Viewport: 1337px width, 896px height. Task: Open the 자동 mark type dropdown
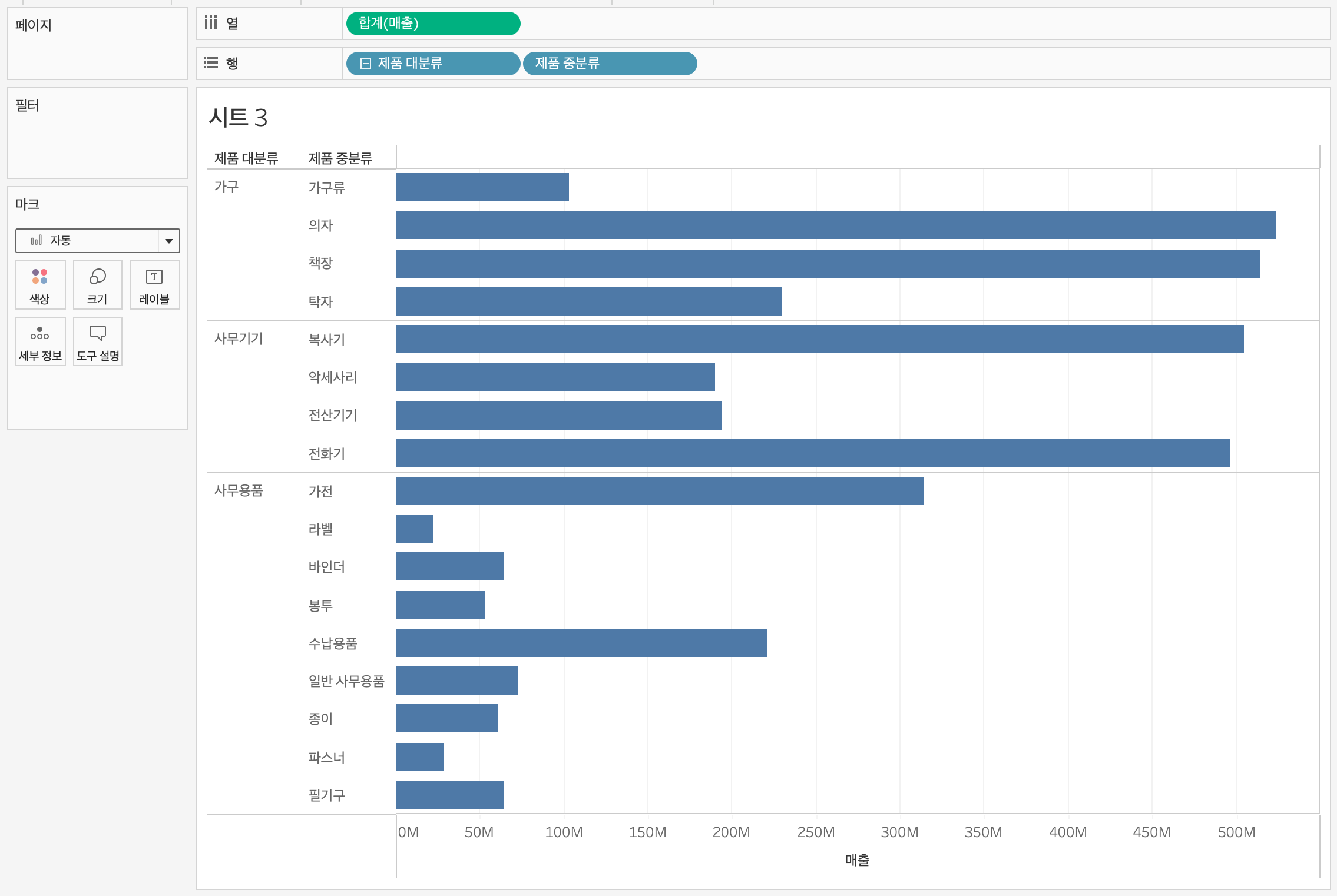tap(88, 240)
